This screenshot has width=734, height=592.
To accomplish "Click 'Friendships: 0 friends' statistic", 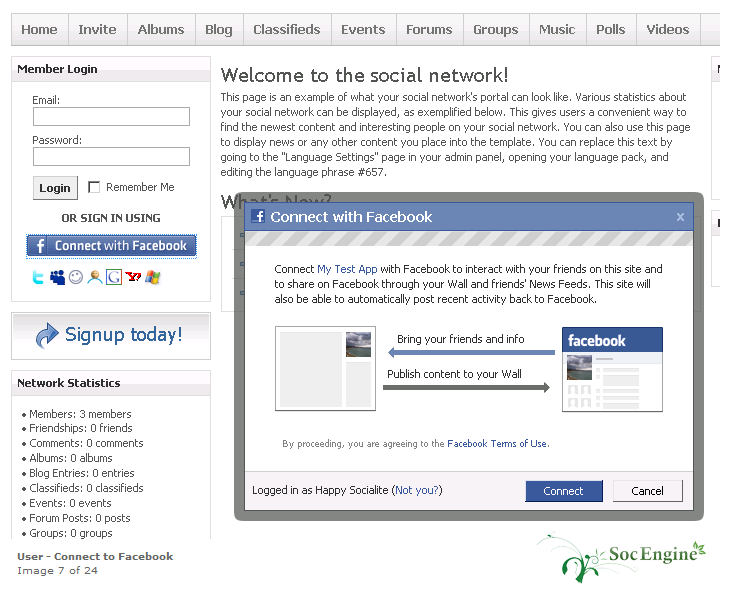I will pyautogui.click(x=81, y=428).
